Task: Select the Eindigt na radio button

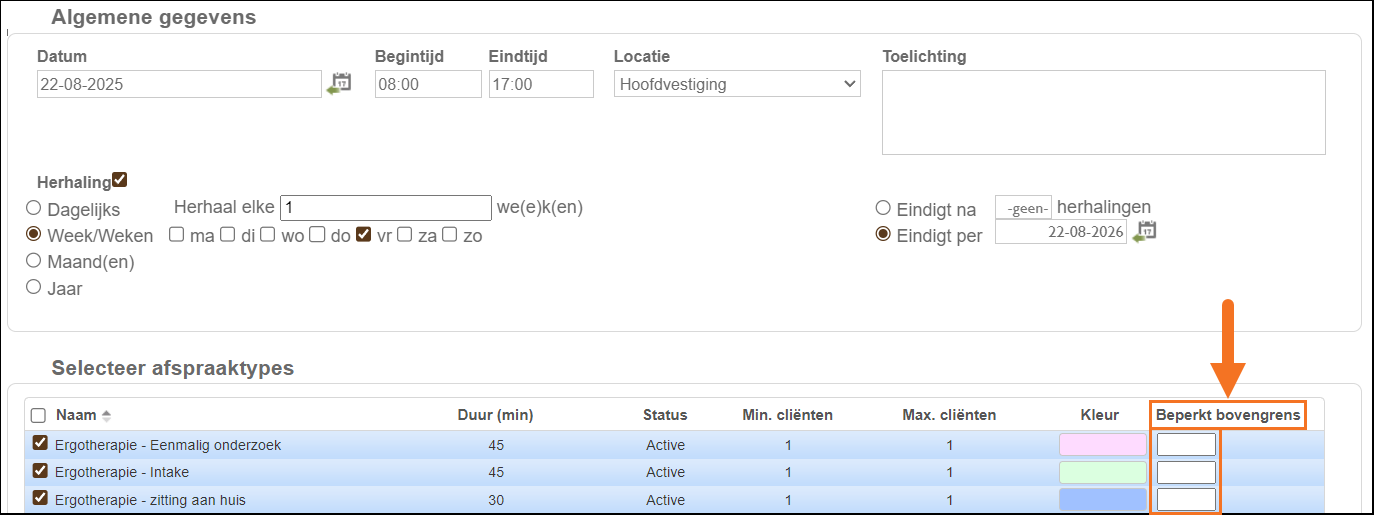Action: tap(883, 208)
